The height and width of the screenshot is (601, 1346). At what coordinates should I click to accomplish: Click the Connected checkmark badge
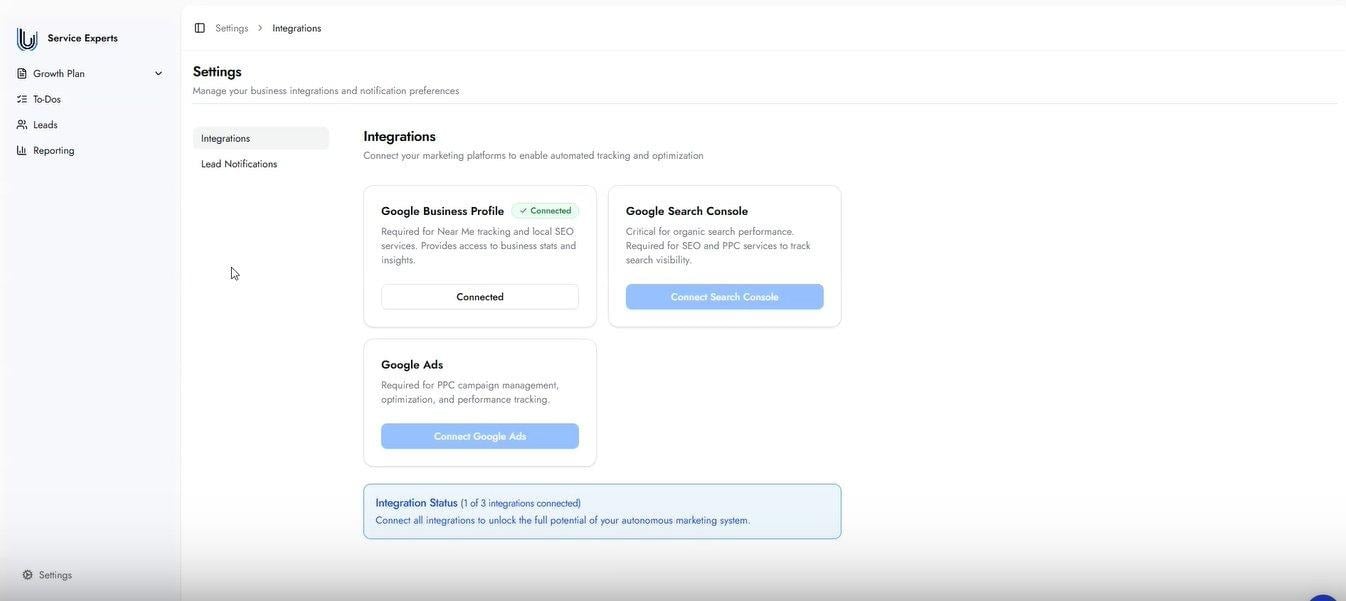pyautogui.click(x=545, y=211)
